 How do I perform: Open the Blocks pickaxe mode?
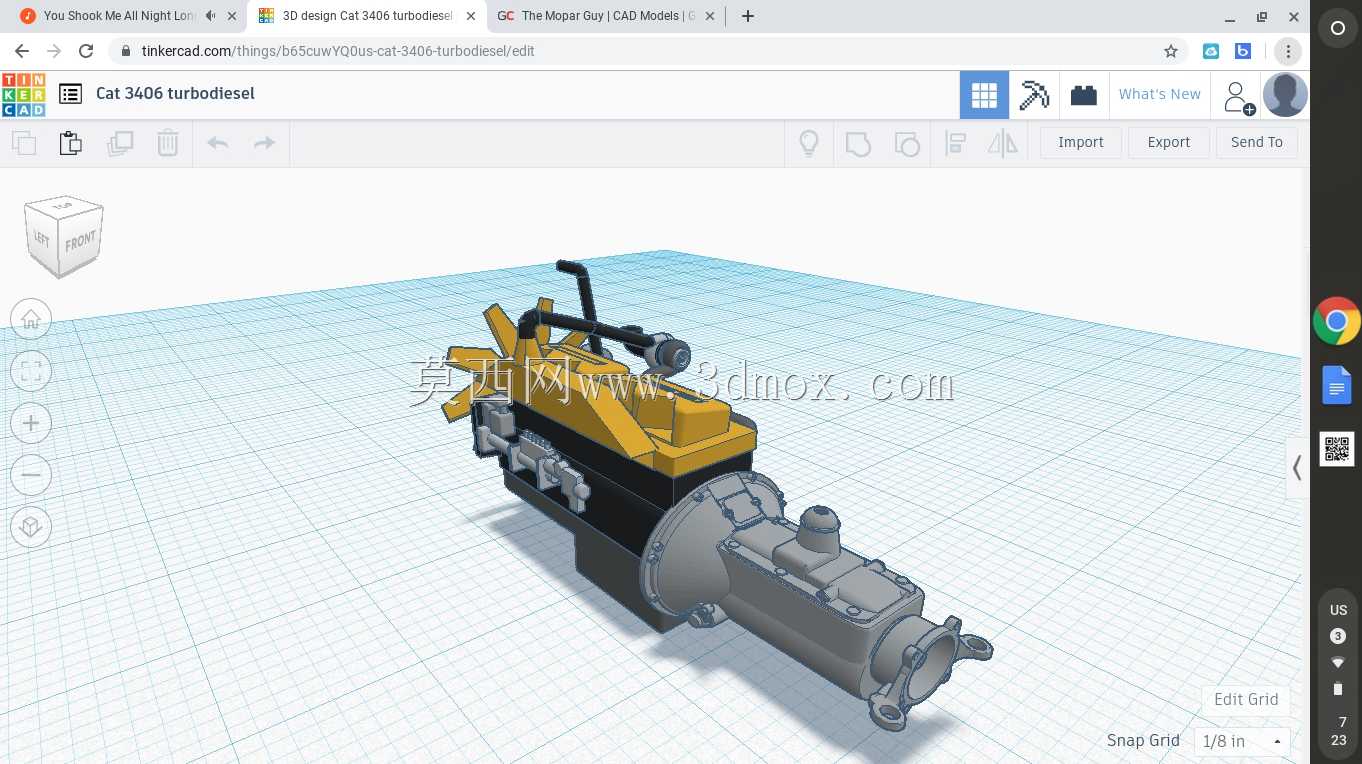(1034, 95)
